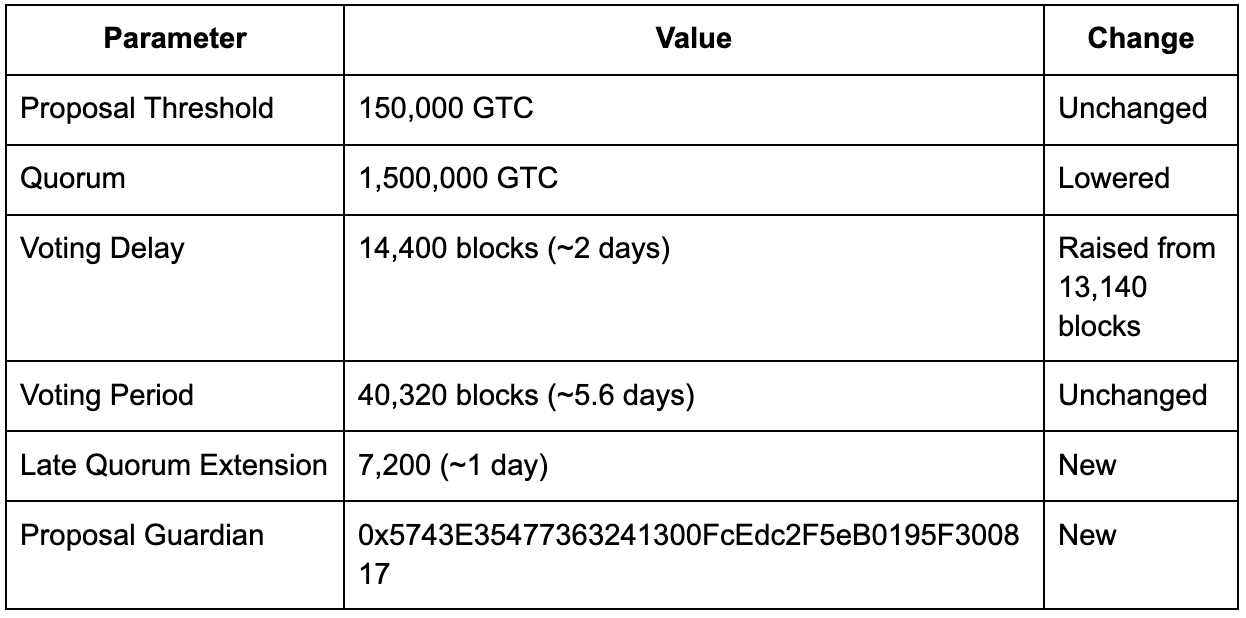This screenshot has width=1246, height=618.
Task: Click the New cell for Proposal Guardian
Action: tap(1140, 554)
